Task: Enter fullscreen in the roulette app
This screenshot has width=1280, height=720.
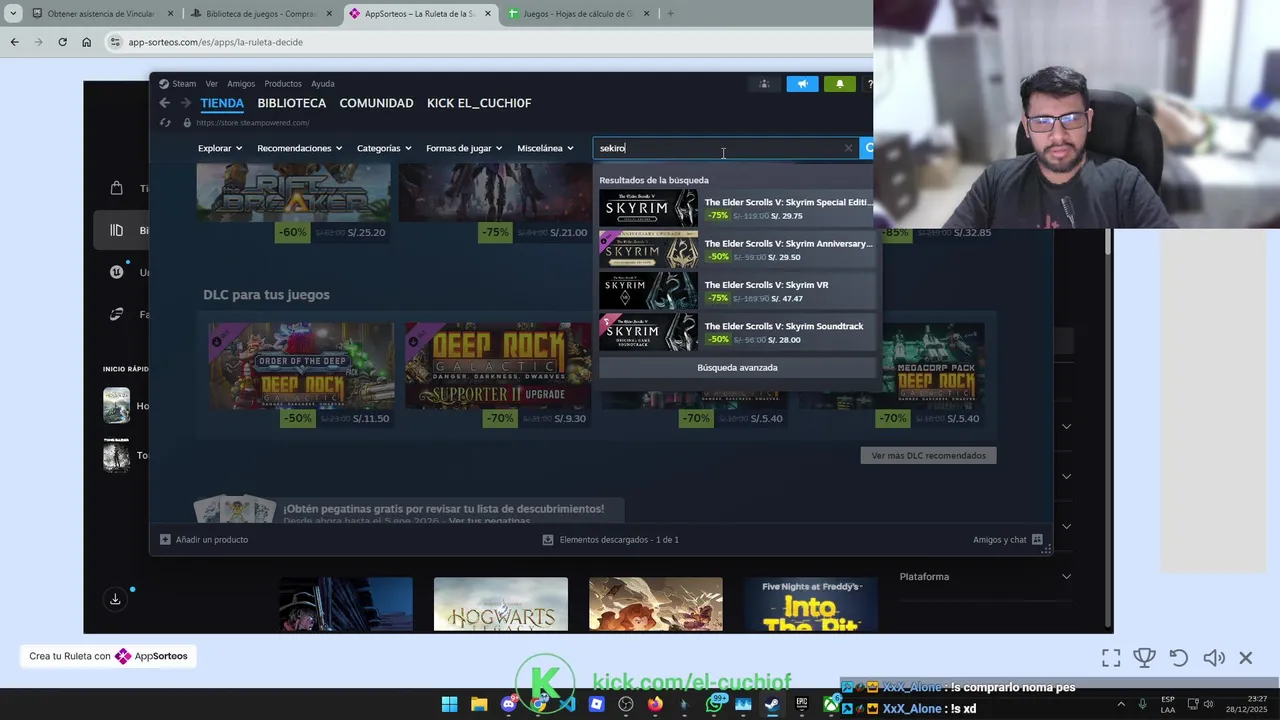Action: [x=1111, y=658]
